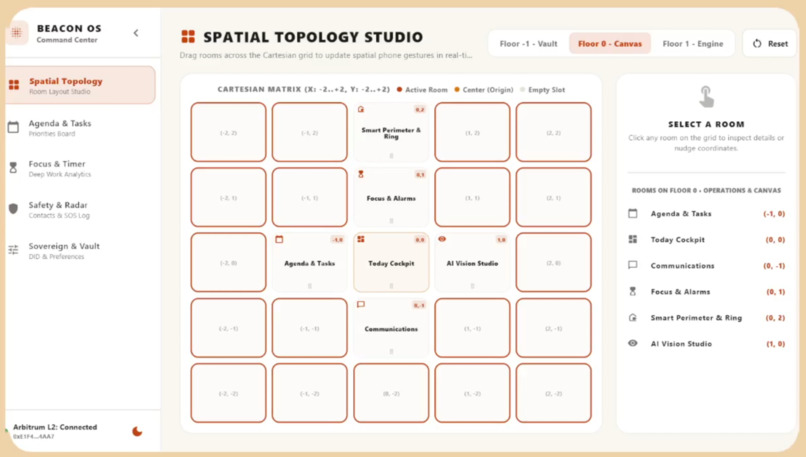This screenshot has height=457, width=806.
Task: Click the pointing hand Select a Room icon
Action: [x=707, y=97]
